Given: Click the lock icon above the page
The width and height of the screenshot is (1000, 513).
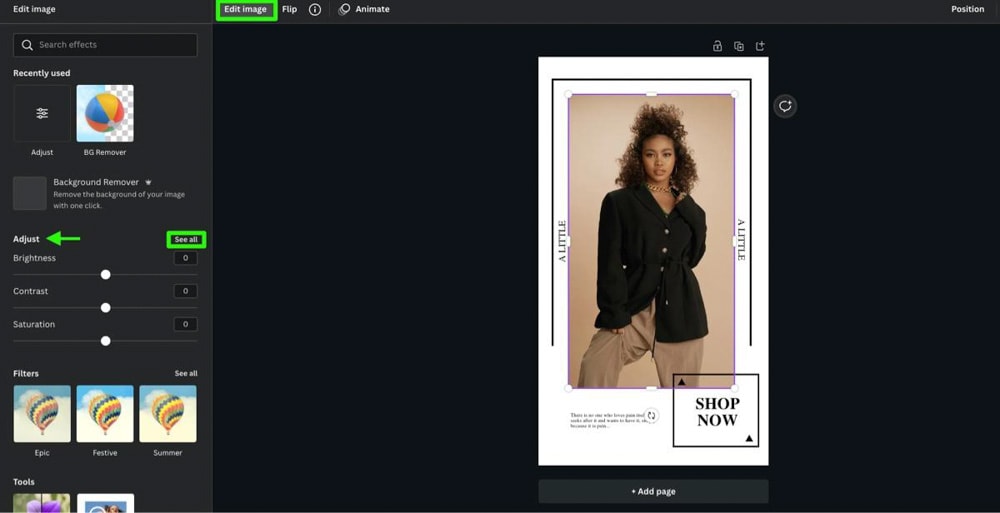Looking at the screenshot, I should [717, 46].
